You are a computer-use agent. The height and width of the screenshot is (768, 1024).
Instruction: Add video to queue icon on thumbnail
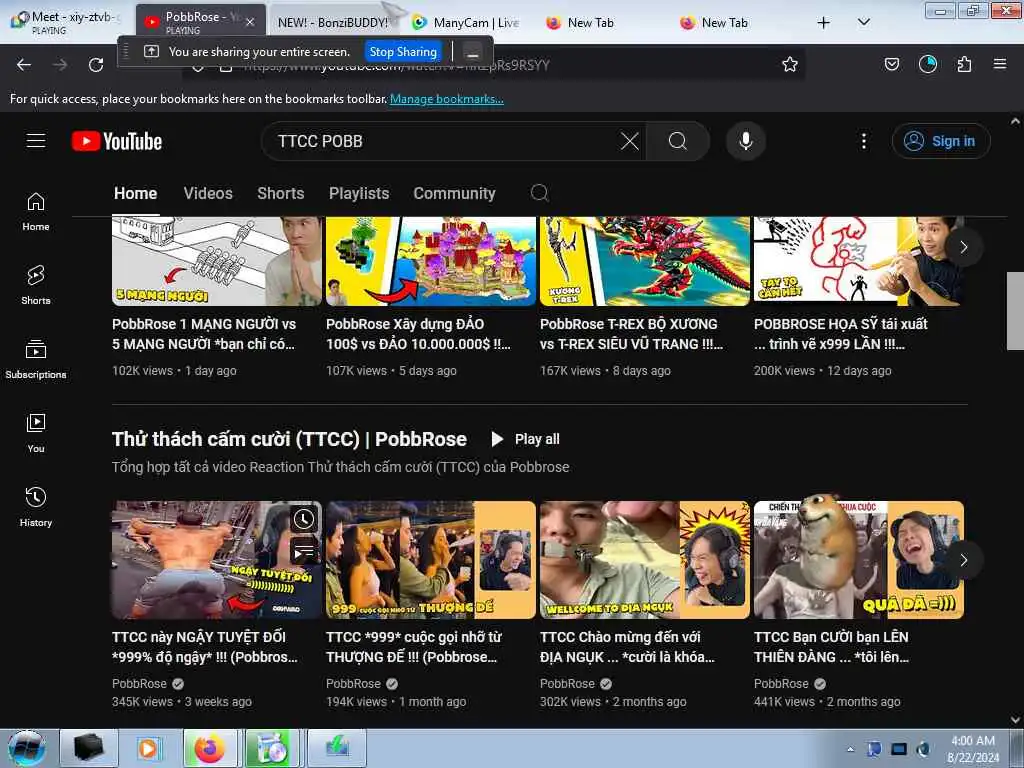[304, 553]
